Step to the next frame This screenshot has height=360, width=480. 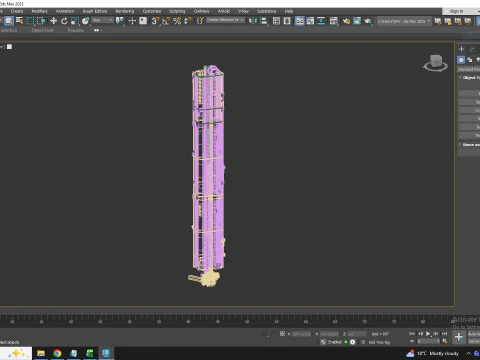436,334
